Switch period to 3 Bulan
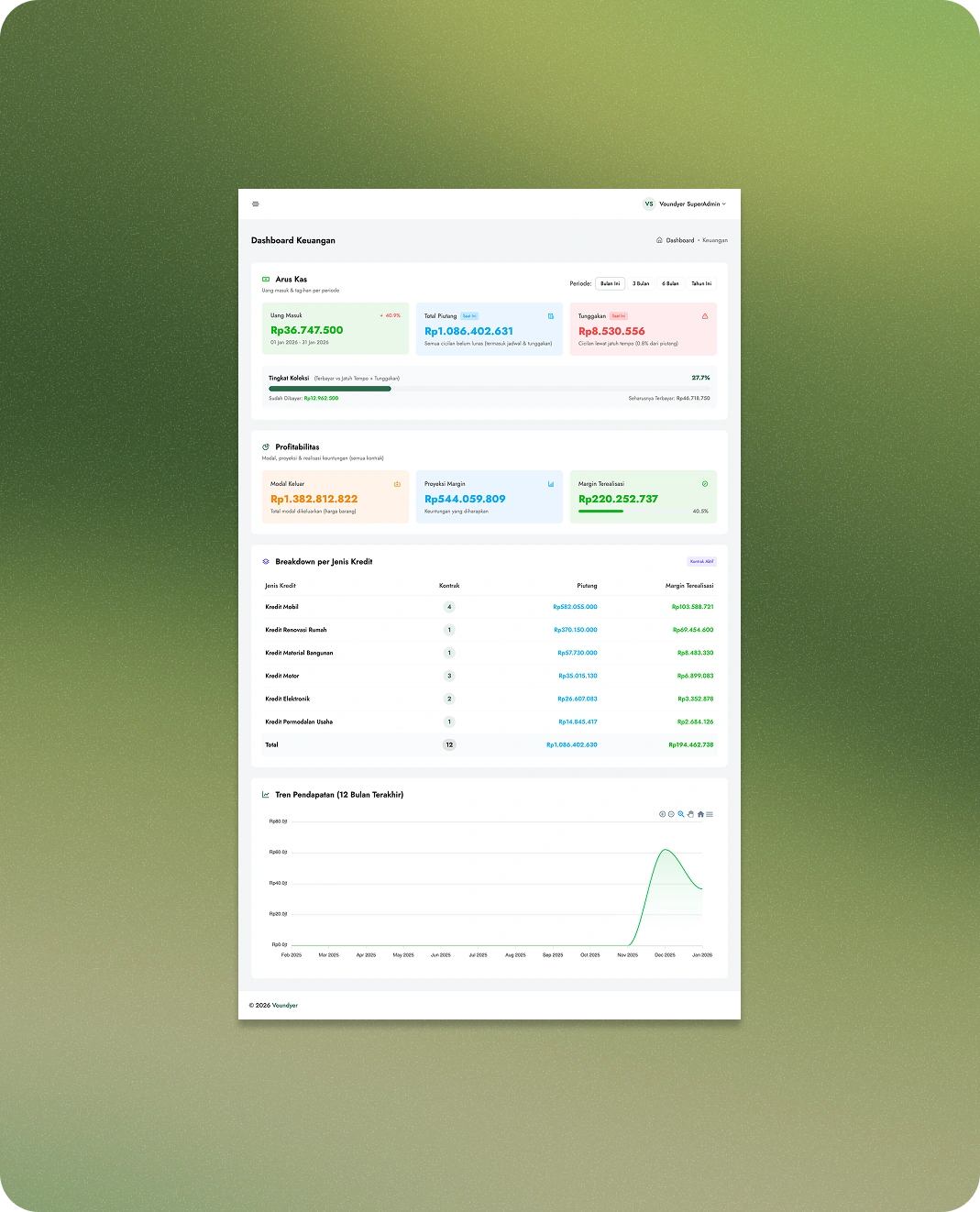This screenshot has width=980, height=1212. pos(641,284)
